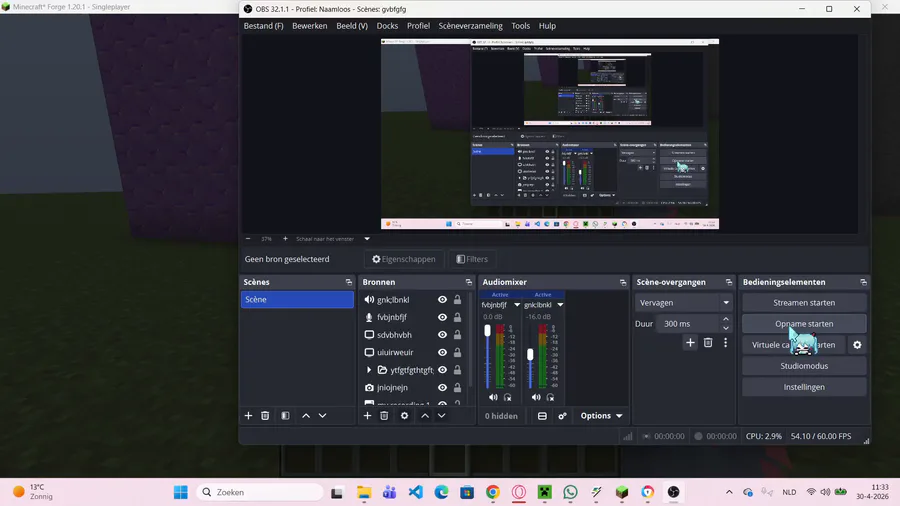Screen dimensions: 900x506
Task: Decrease the transition Duur with the down arrow
Action: 726,328
